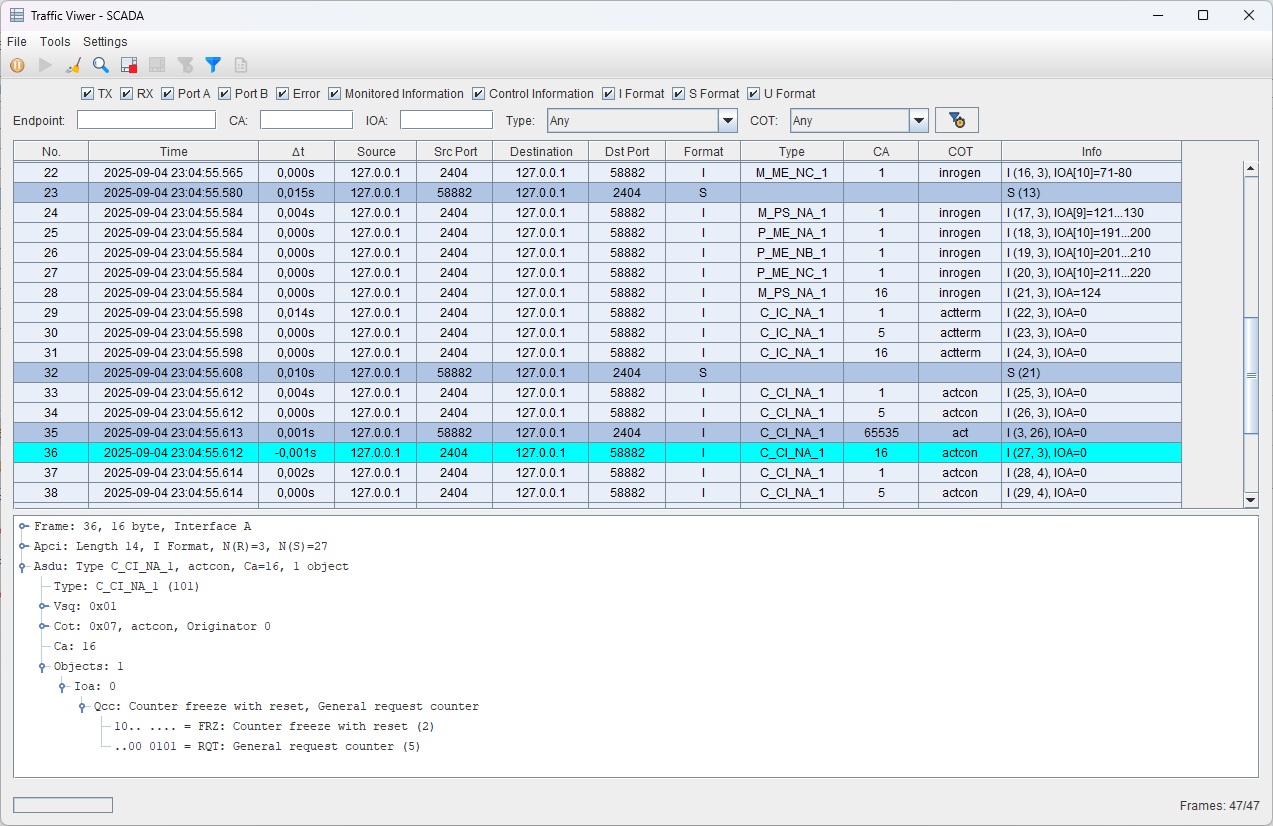The width and height of the screenshot is (1273, 826).
Task: Click the greyed-out document export icon
Action: click(x=241, y=65)
